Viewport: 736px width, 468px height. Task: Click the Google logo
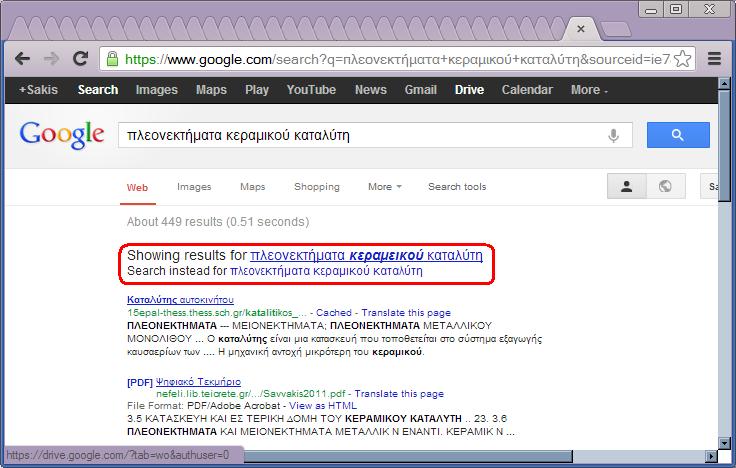pos(61,135)
